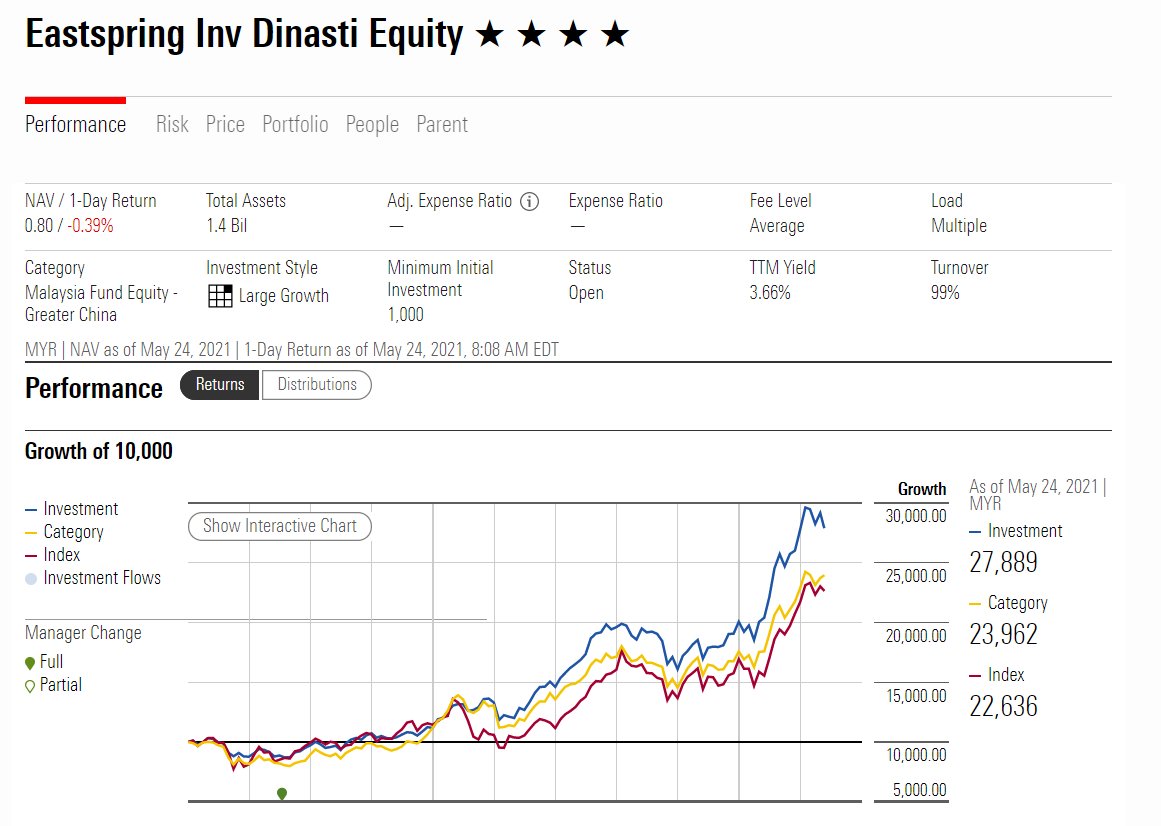Click the Investment growth value 27,889

tap(1003, 563)
